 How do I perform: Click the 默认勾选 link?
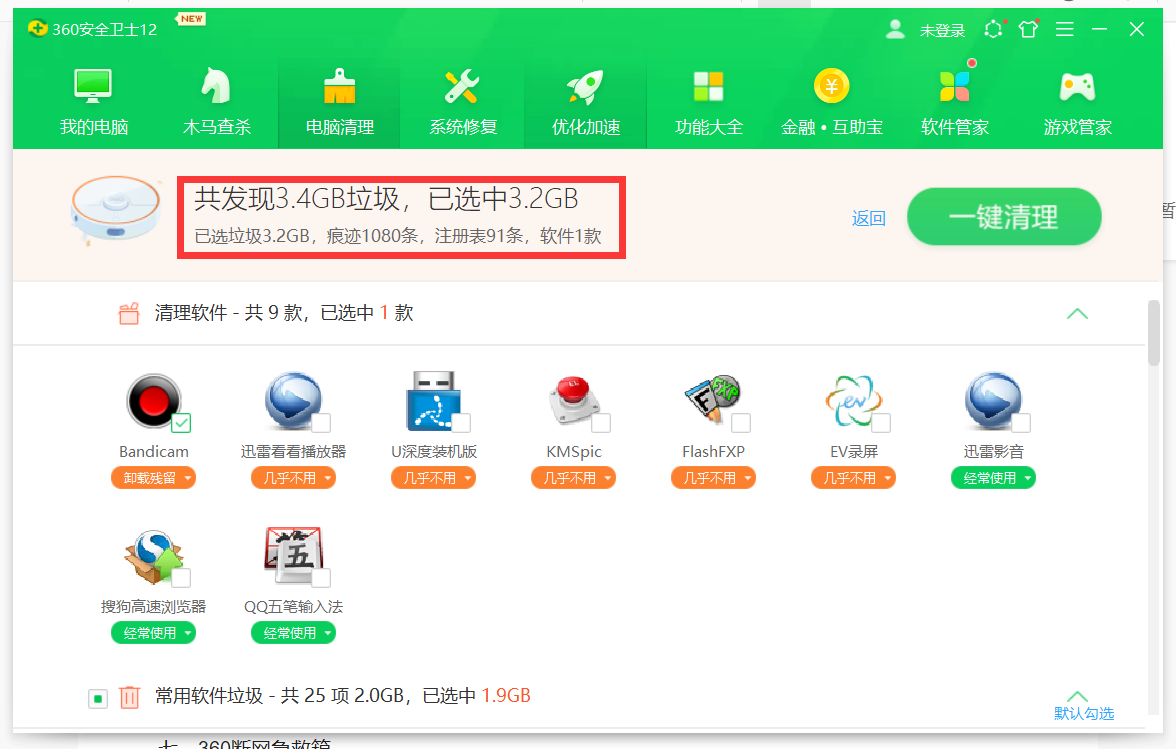click(x=1084, y=713)
